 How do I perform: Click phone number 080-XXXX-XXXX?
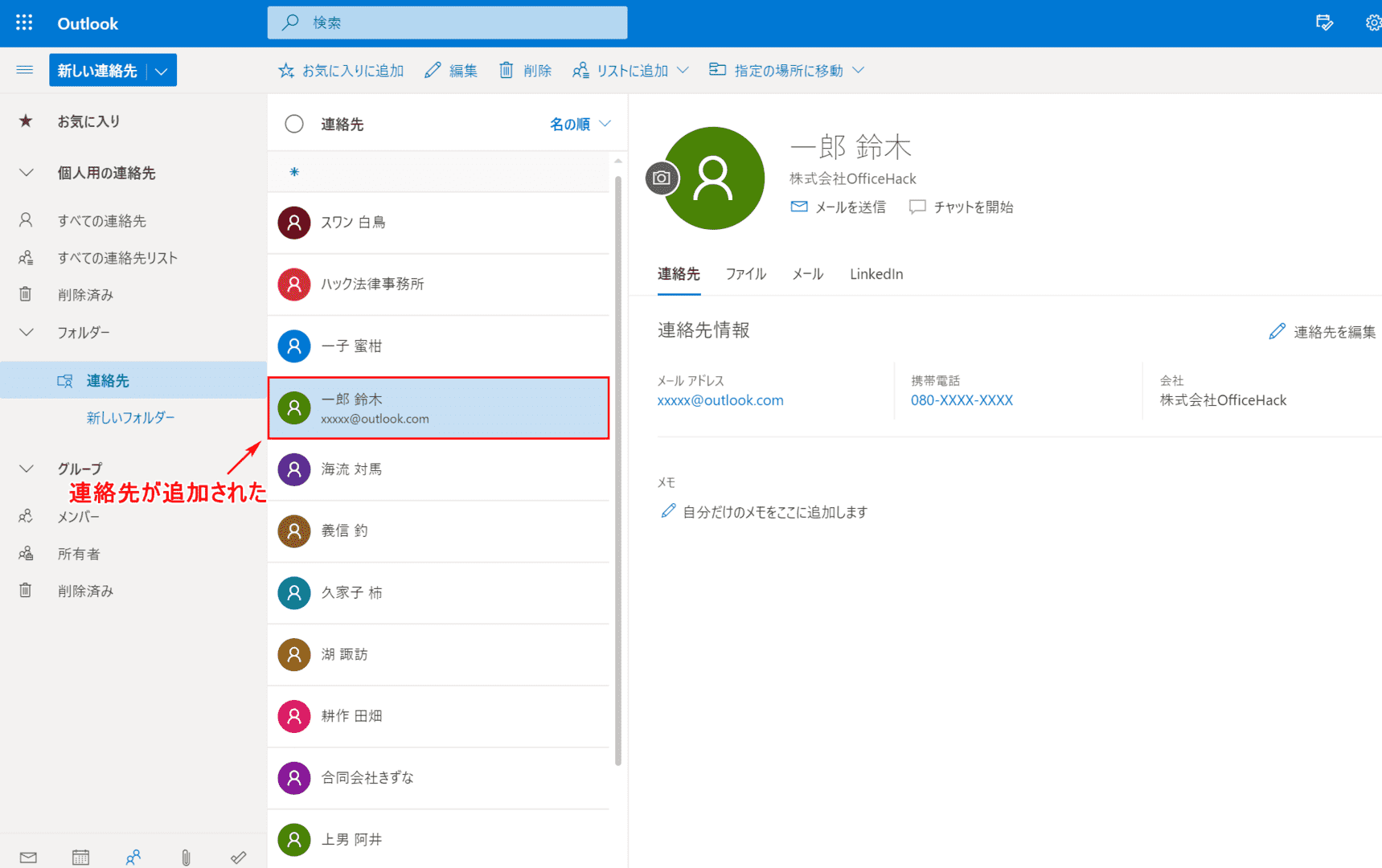click(962, 400)
